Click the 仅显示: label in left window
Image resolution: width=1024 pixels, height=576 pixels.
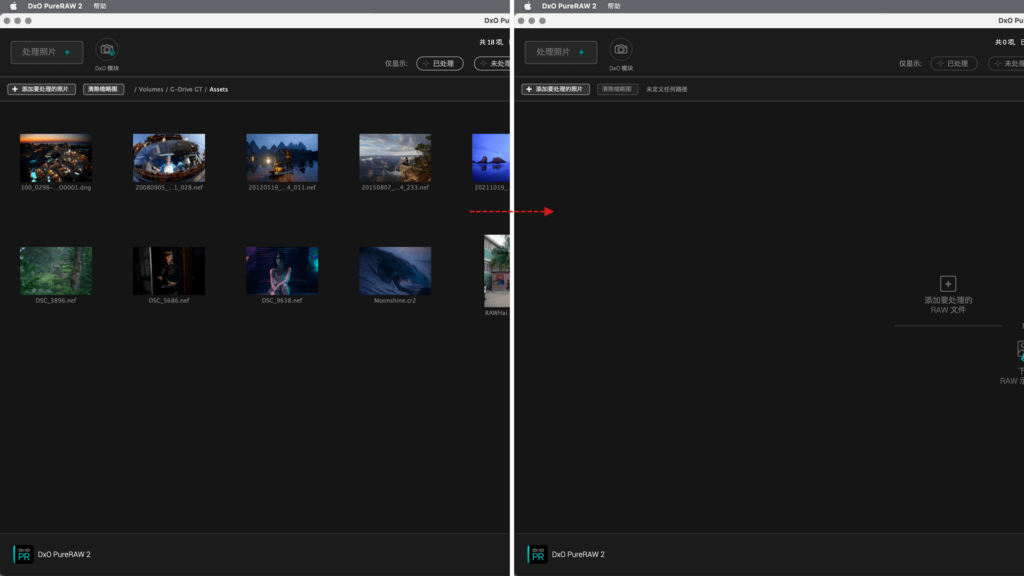tap(396, 63)
